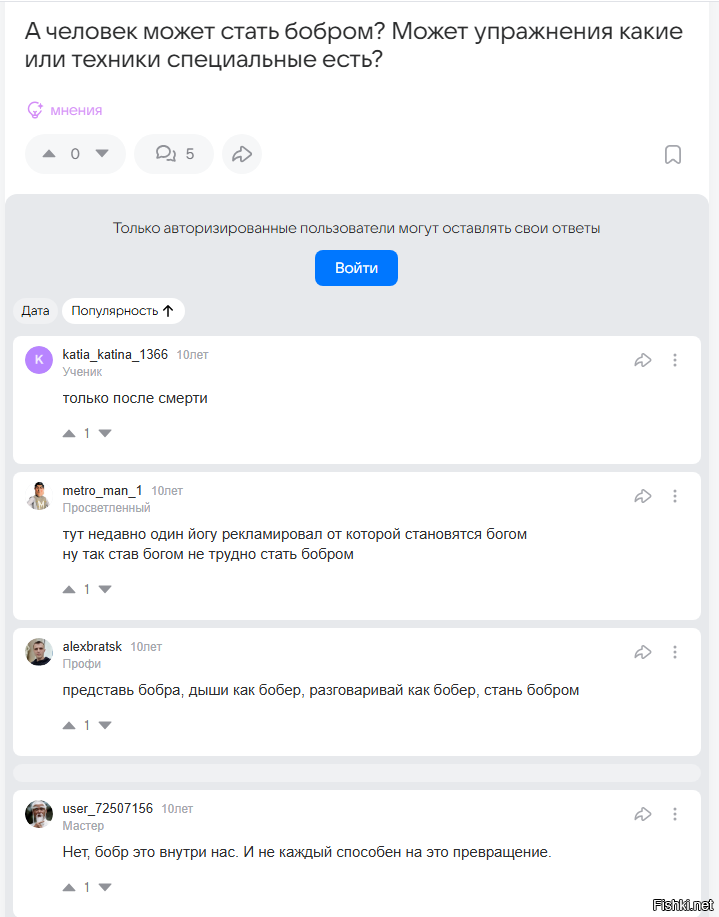
Task: Bookmark this question
Action: click(673, 154)
